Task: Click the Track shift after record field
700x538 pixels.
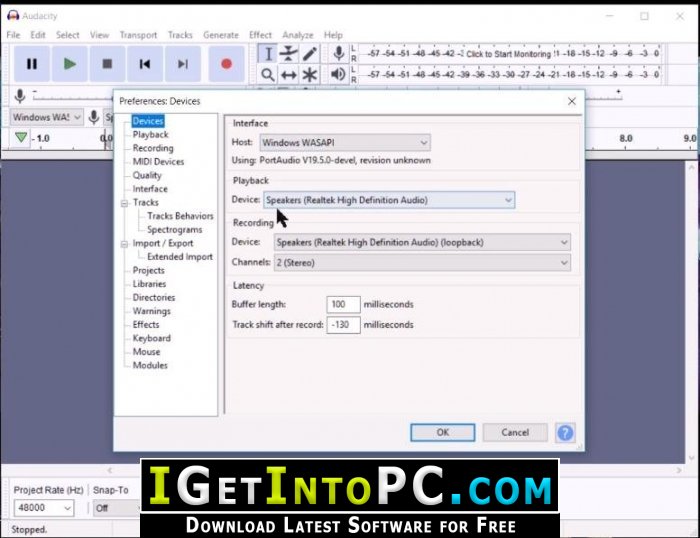Action: (343, 325)
